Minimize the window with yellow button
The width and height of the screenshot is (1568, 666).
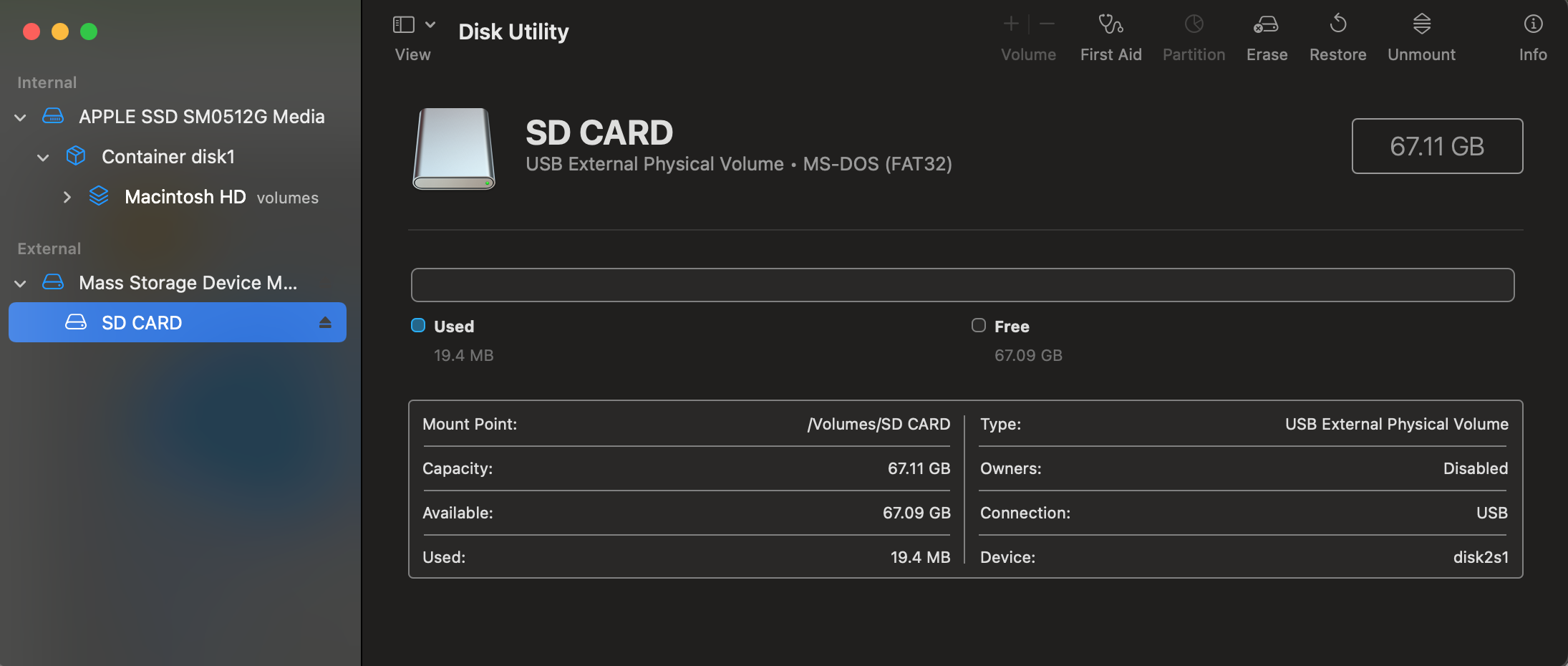point(60,32)
